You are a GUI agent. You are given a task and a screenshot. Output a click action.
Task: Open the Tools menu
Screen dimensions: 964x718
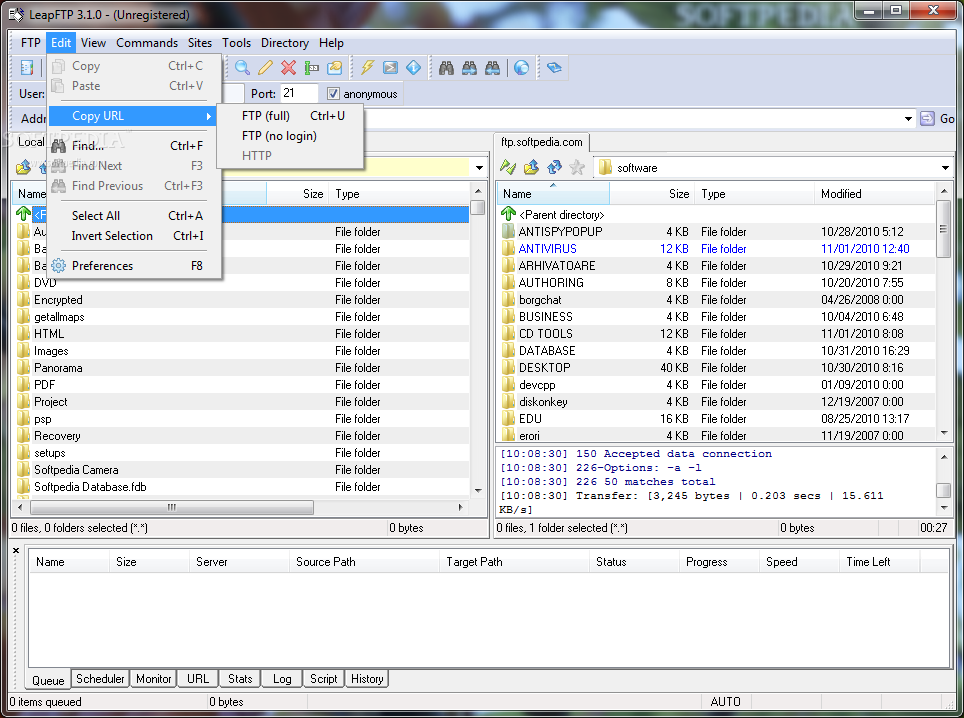(x=237, y=42)
